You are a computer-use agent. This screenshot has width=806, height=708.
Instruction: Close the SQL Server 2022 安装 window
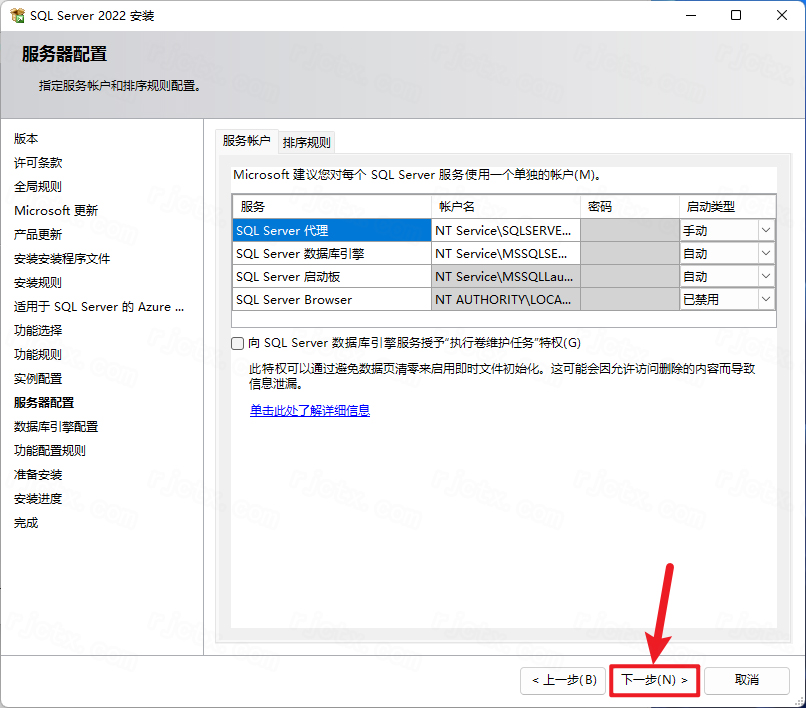[x=782, y=15]
